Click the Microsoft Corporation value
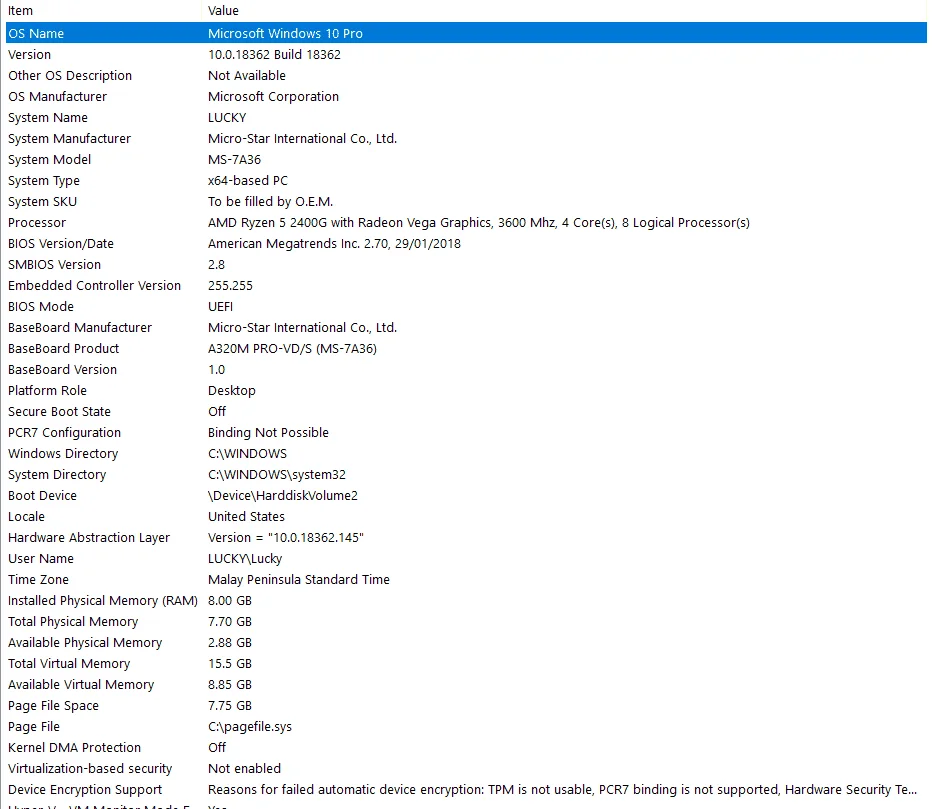Viewport: 937px width, 809px height. [273, 96]
